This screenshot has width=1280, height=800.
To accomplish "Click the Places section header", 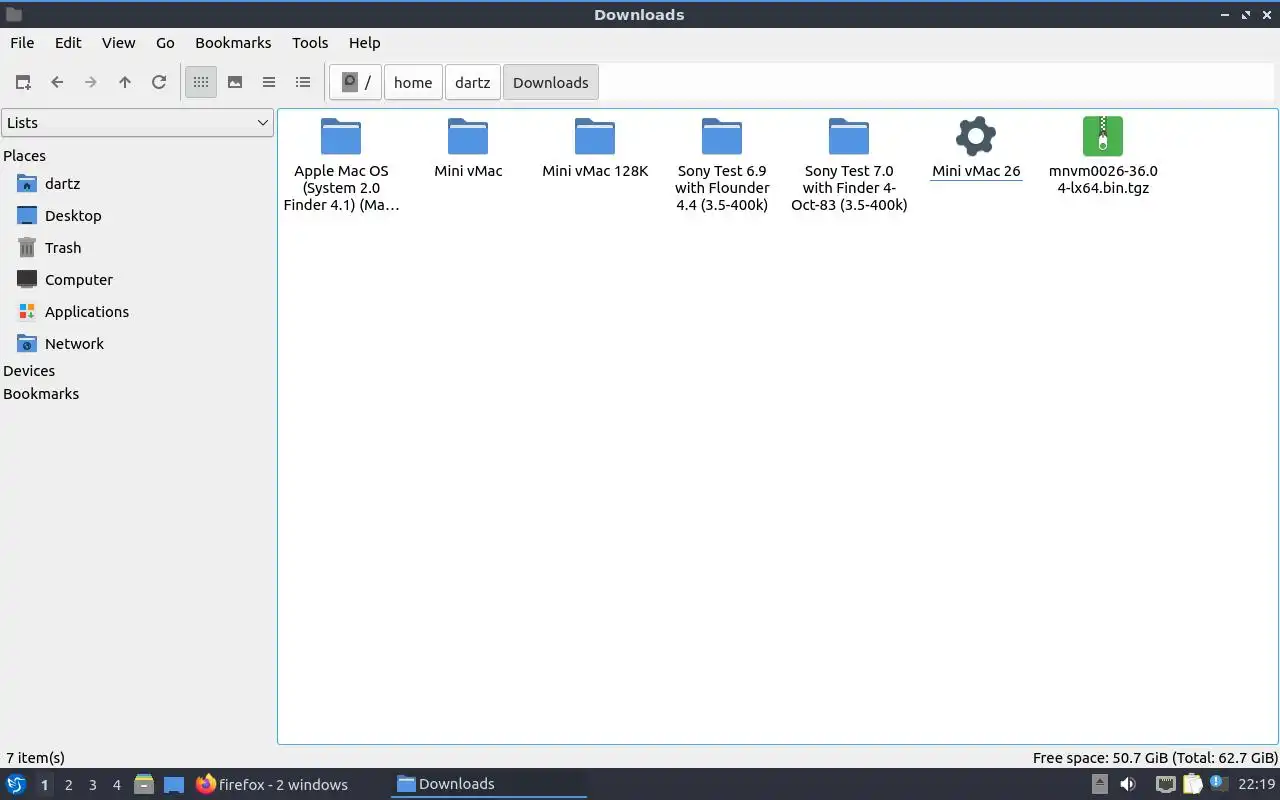I will click(24, 156).
